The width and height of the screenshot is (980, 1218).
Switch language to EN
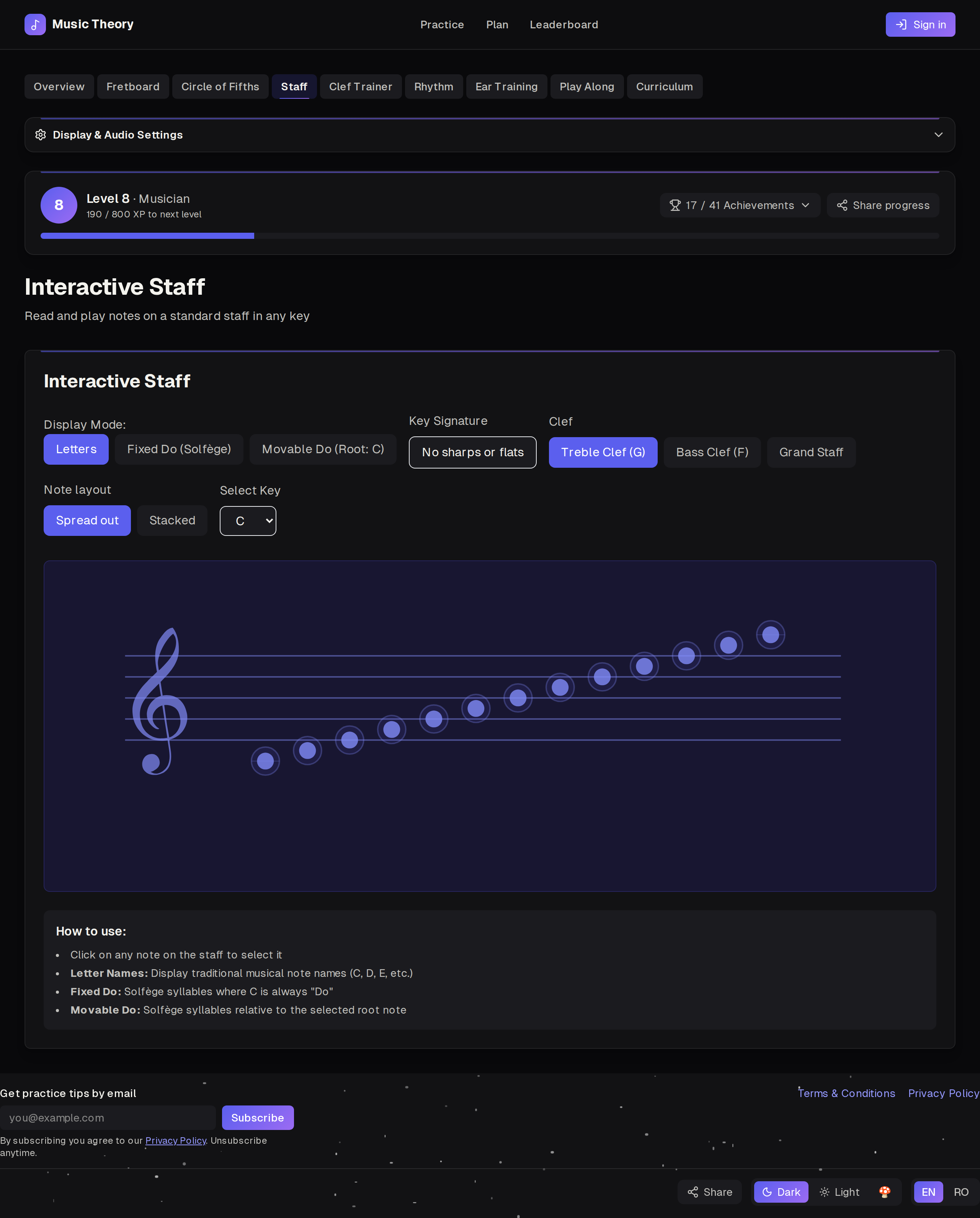point(928,1192)
